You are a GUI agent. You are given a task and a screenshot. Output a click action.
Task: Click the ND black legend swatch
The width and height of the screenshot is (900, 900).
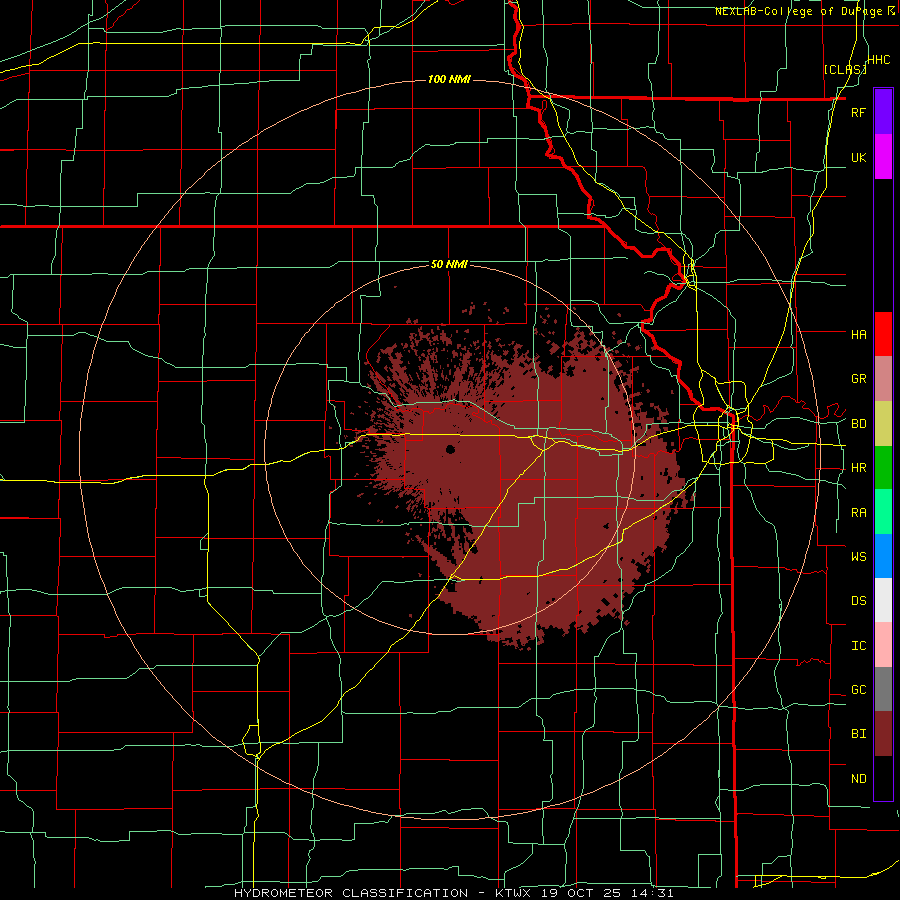[x=883, y=778]
